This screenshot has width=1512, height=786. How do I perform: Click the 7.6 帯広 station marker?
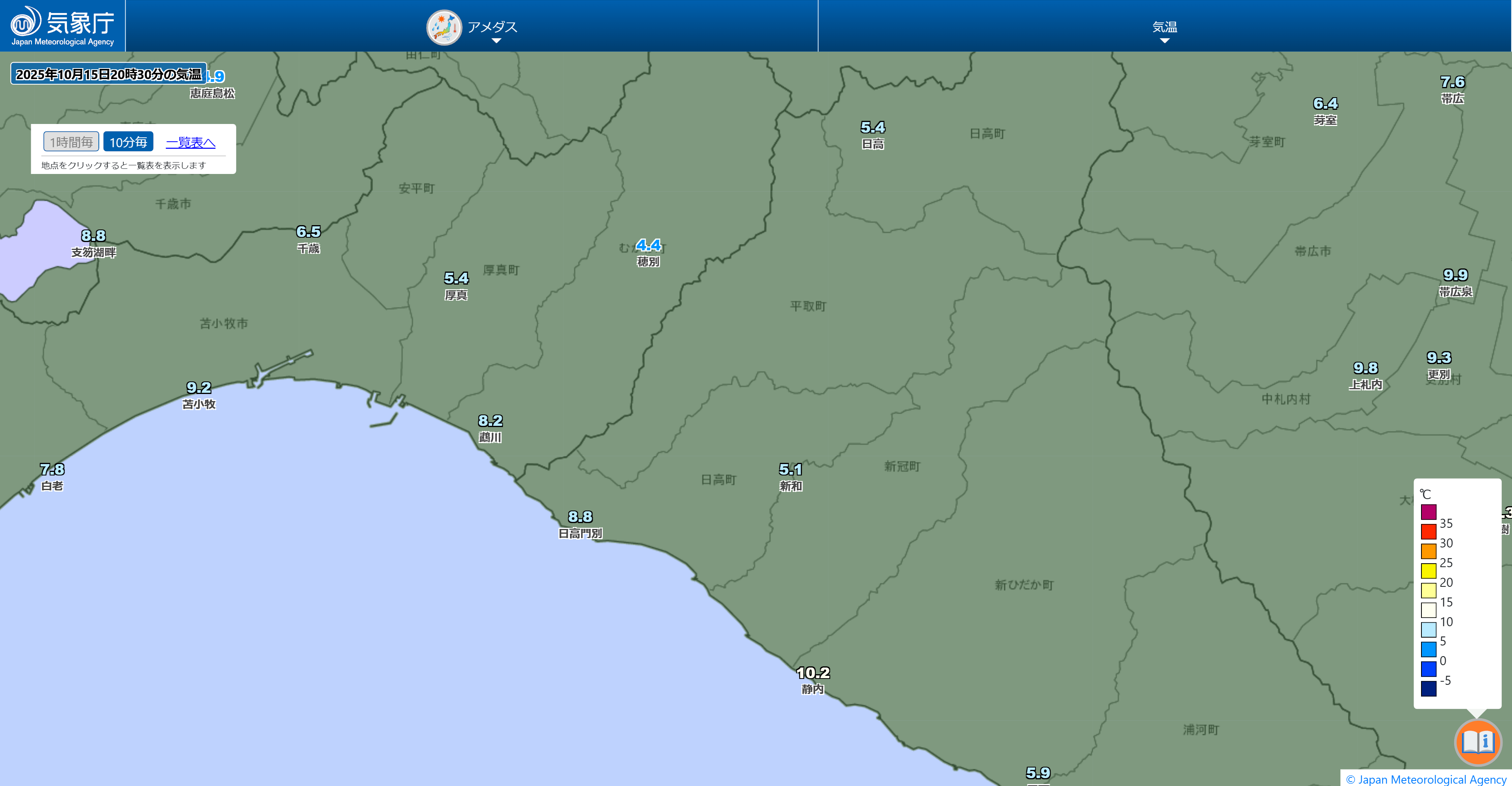[1452, 83]
